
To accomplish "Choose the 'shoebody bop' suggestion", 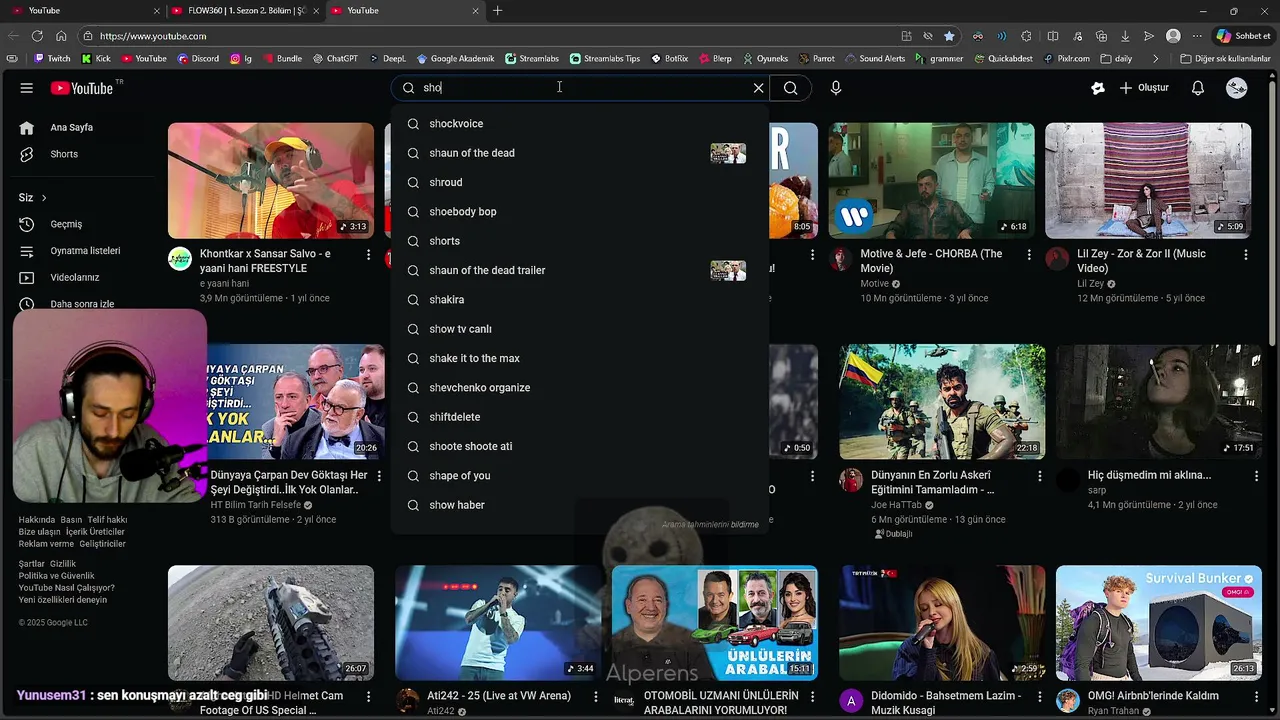I will (580, 212).
